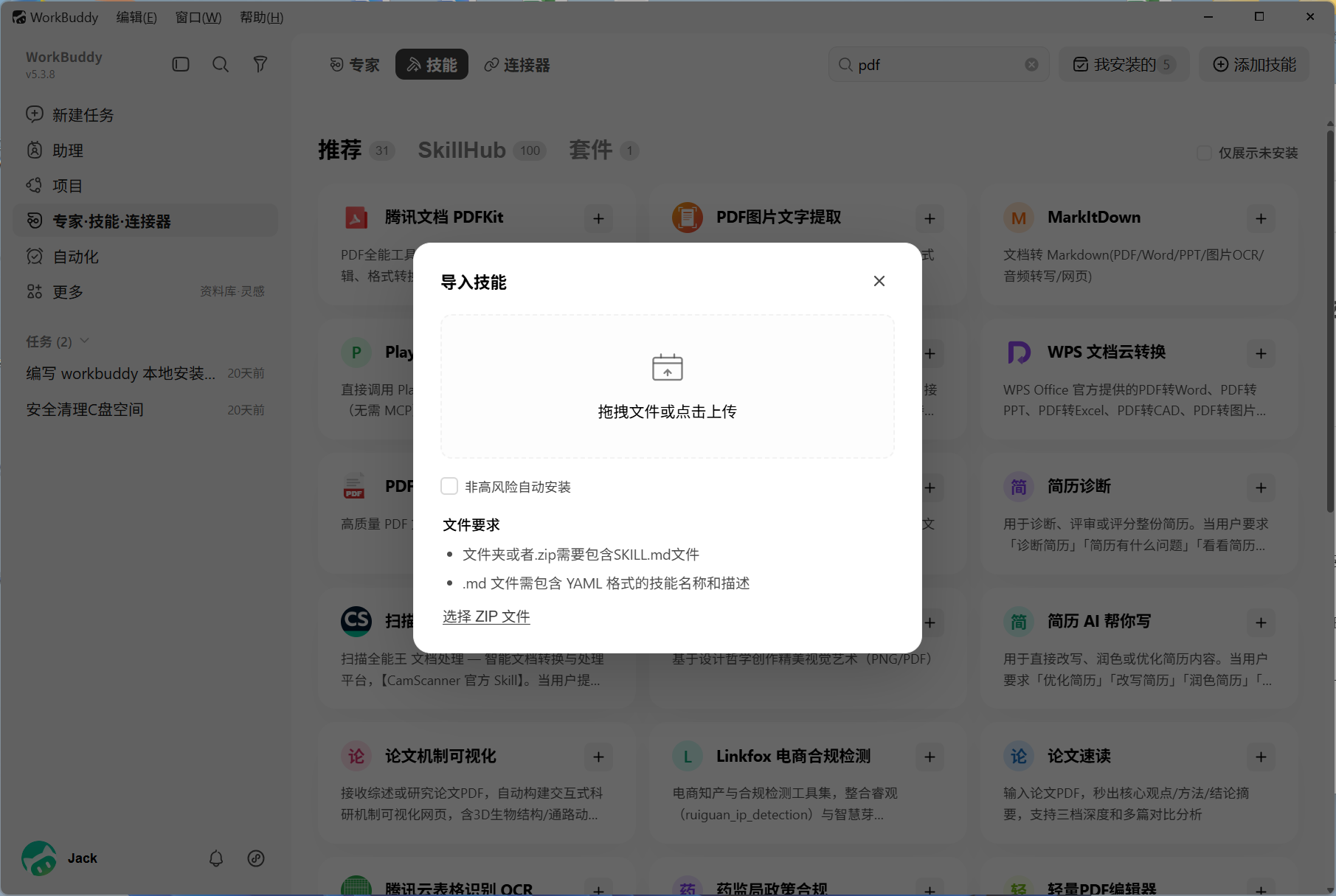The height and width of the screenshot is (896, 1336).
Task: Add the Linkfox 电商合规检测 skill
Action: (x=930, y=757)
